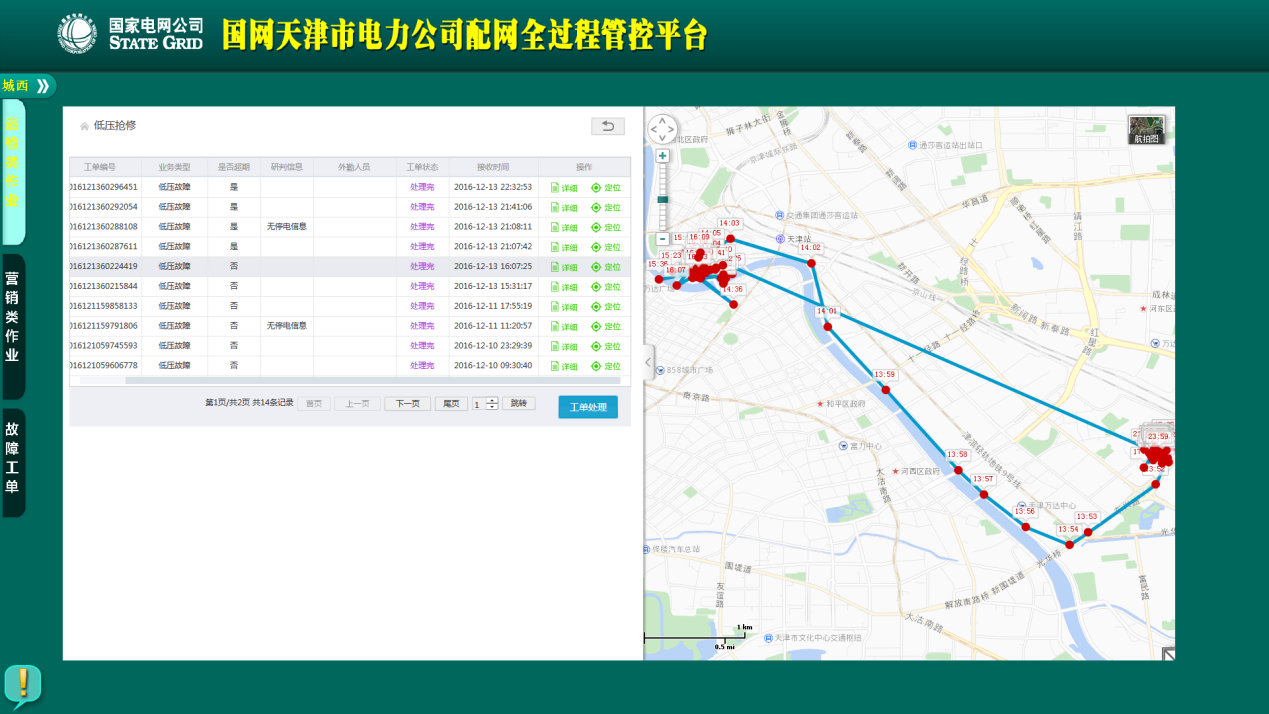Increase the page number stepper
This screenshot has height=714, width=1269.
point(491,401)
